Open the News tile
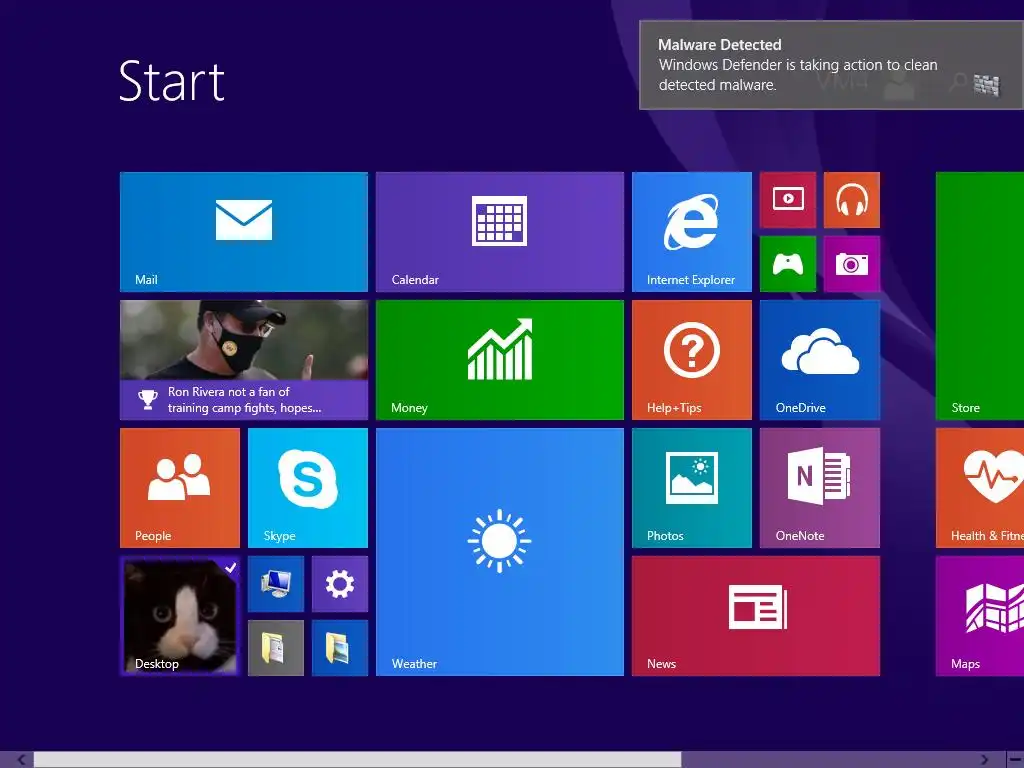This screenshot has height=768, width=1024. coord(756,616)
